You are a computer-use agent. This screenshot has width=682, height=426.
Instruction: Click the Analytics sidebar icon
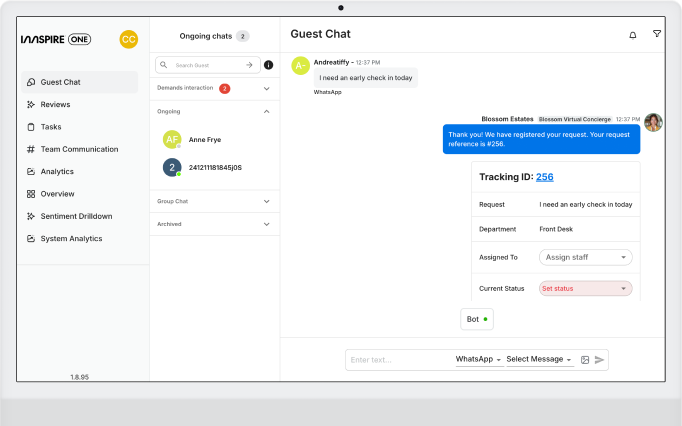tap(31, 171)
